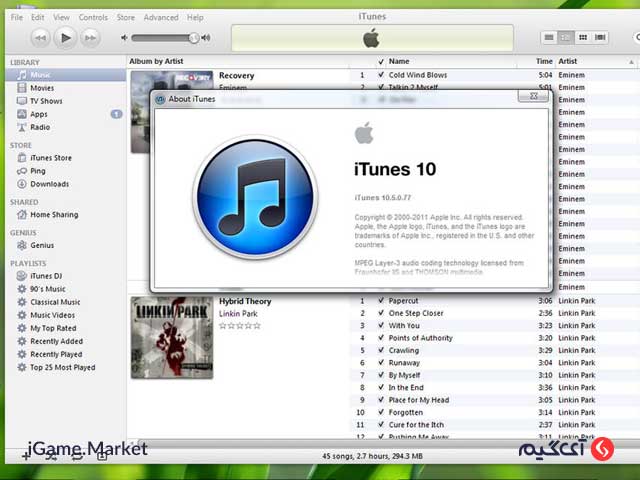Screen dimensions: 640x480
Task: Uncheck the Runaway song checkbox
Action: (x=381, y=363)
